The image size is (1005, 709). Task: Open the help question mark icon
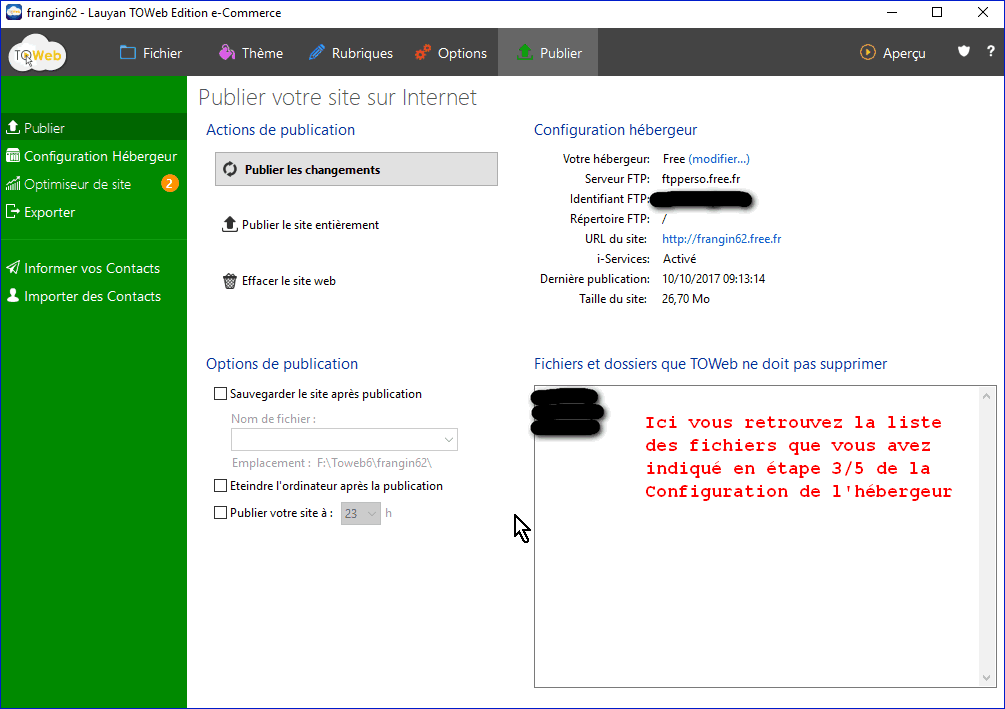pos(990,52)
